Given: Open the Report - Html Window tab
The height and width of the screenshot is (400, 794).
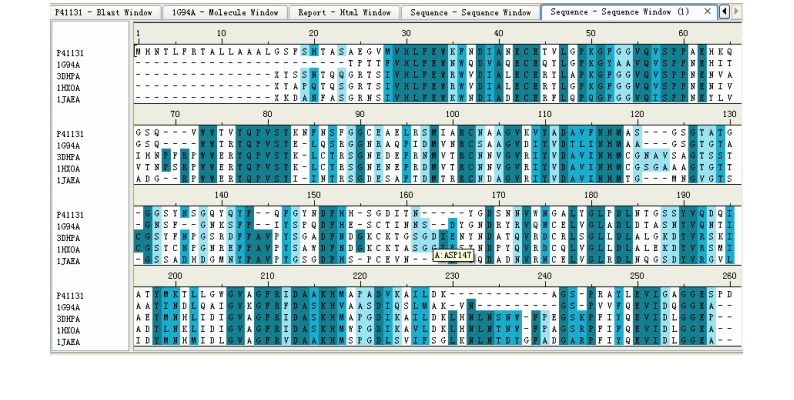Looking at the screenshot, I should [344, 12].
